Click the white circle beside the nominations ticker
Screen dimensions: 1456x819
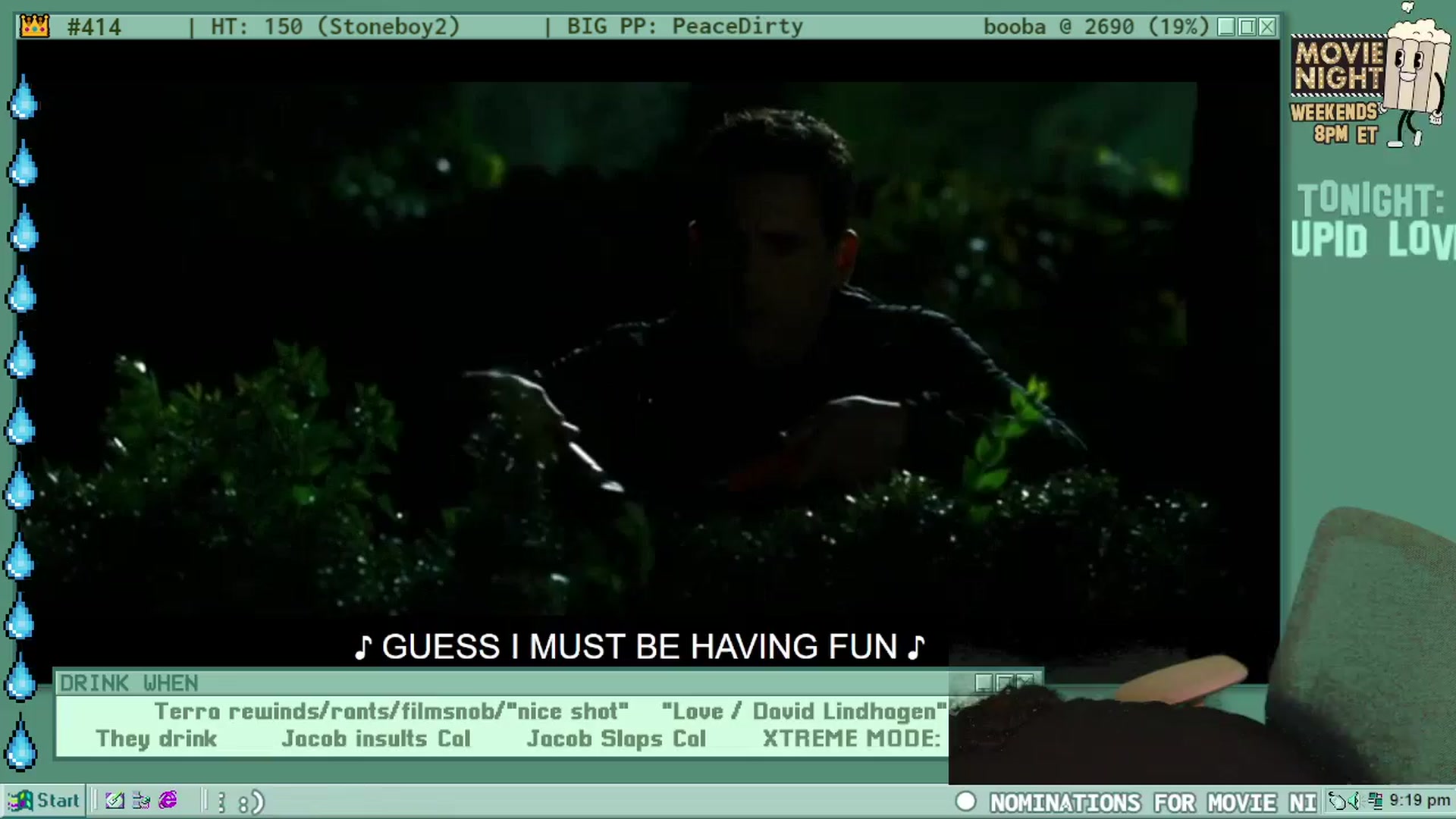click(965, 802)
